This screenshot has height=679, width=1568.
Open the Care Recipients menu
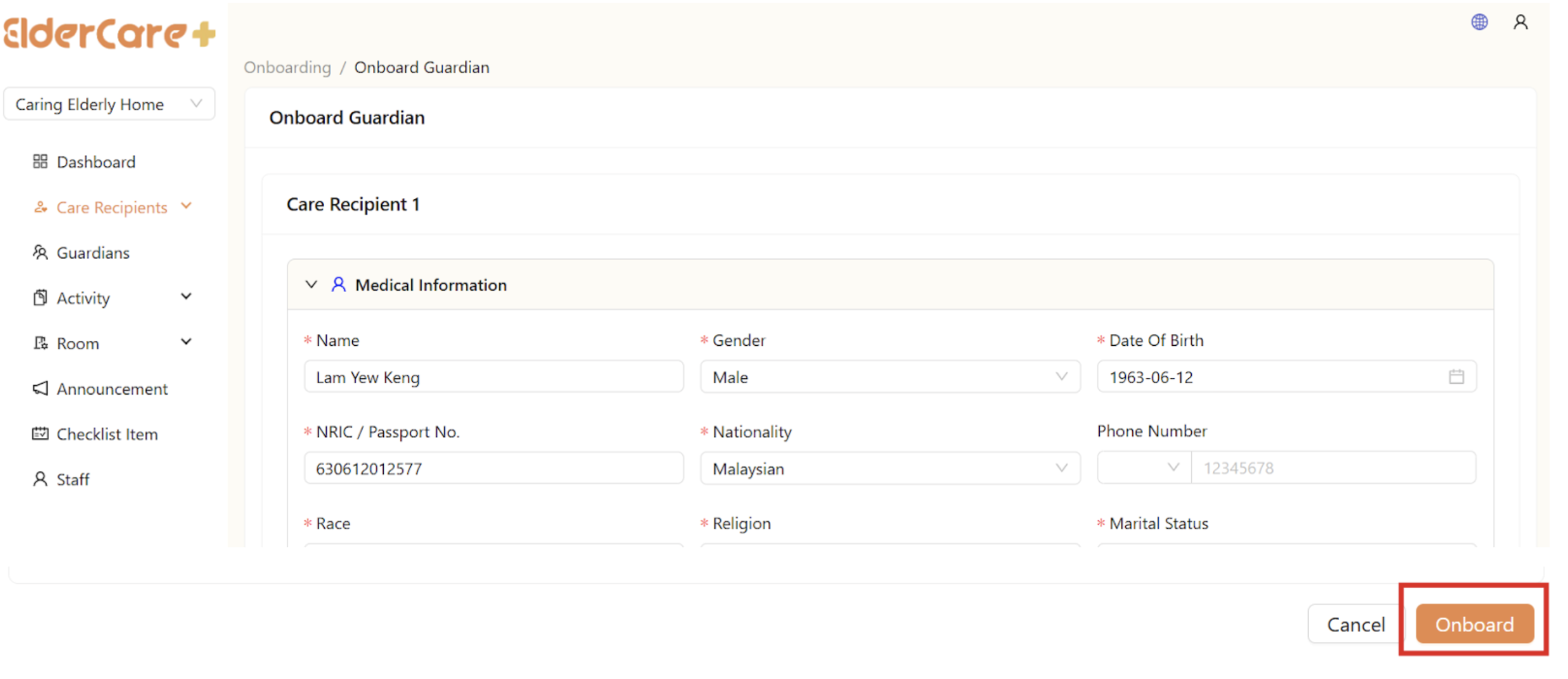112,208
